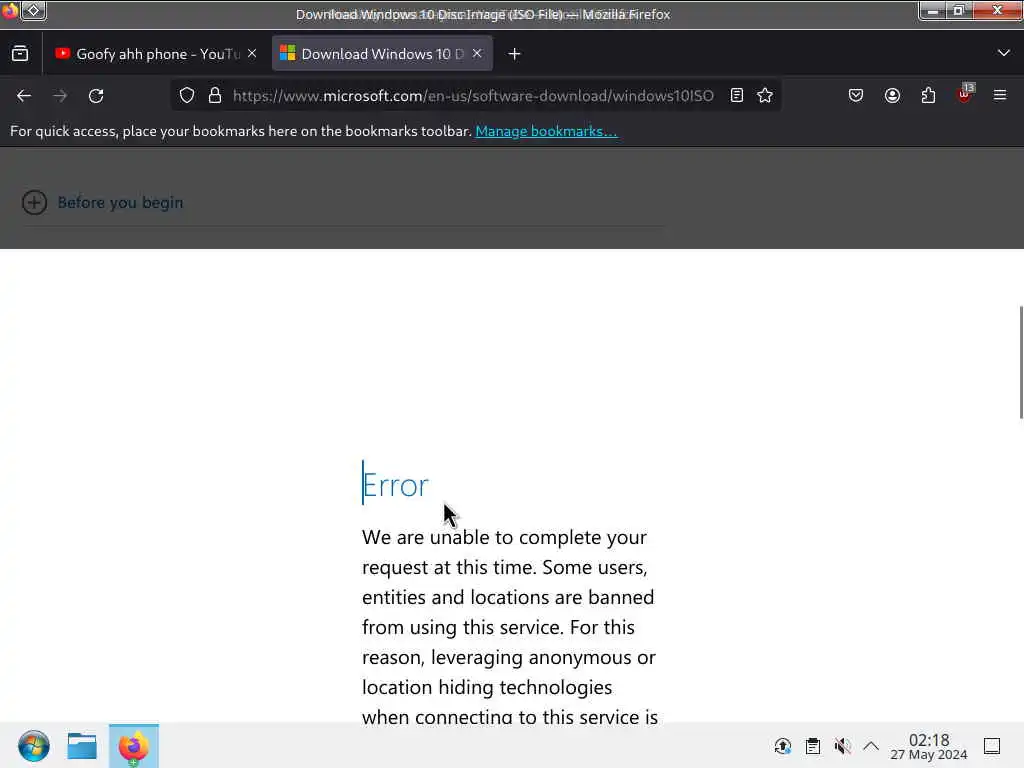Screen dimensions: 1024x768
Task: Open file manager from taskbar
Action: [82, 746]
